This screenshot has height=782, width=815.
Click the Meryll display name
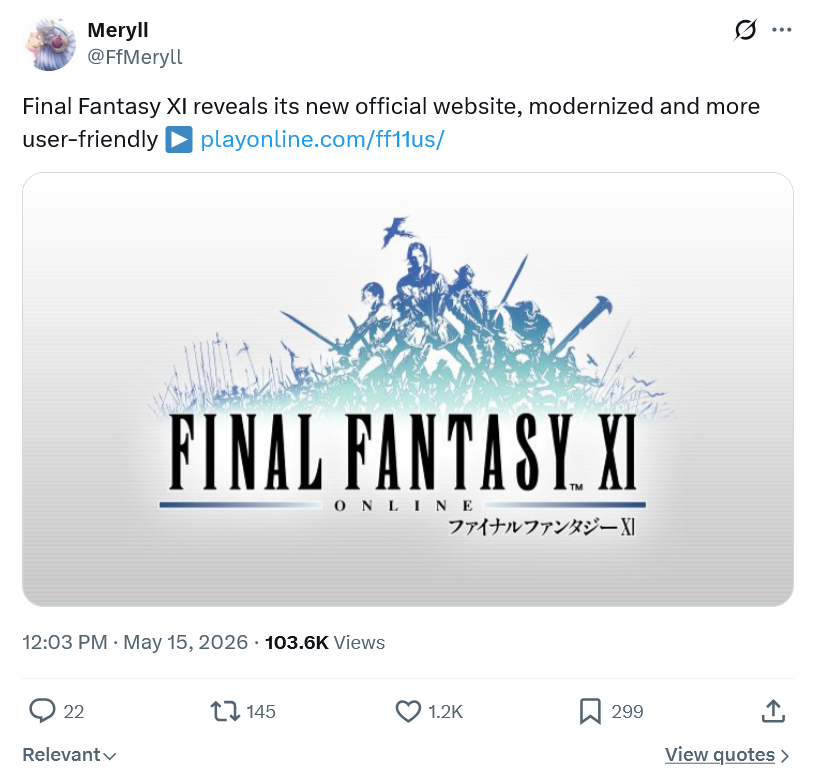tap(118, 30)
